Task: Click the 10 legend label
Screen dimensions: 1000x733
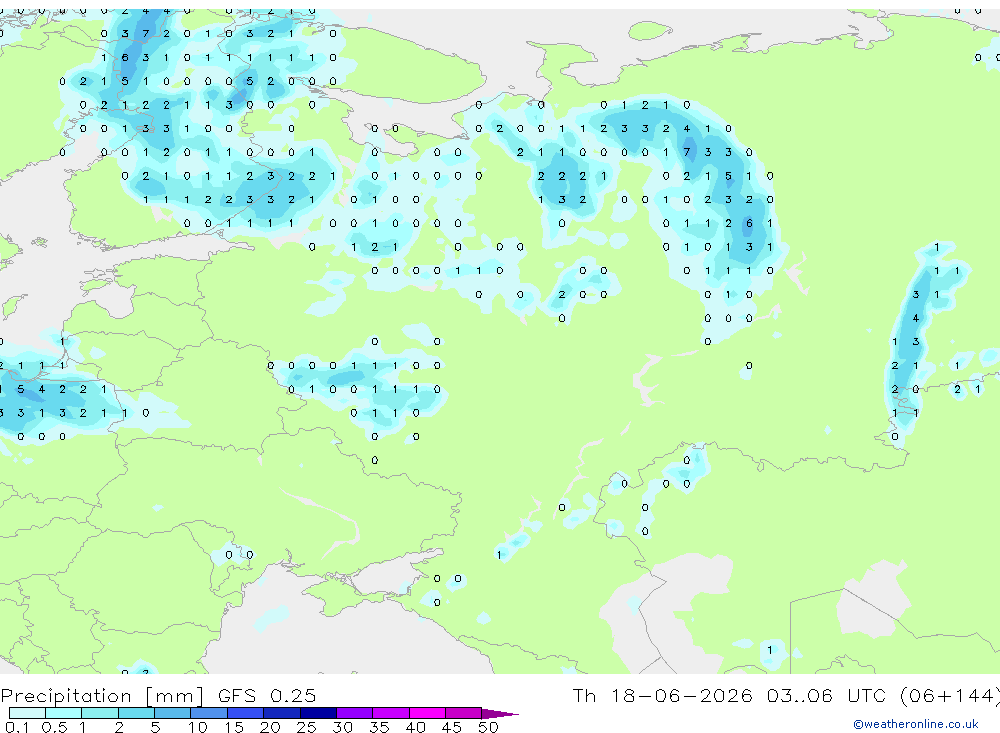Action: pyautogui.click(x=198, y=727)
